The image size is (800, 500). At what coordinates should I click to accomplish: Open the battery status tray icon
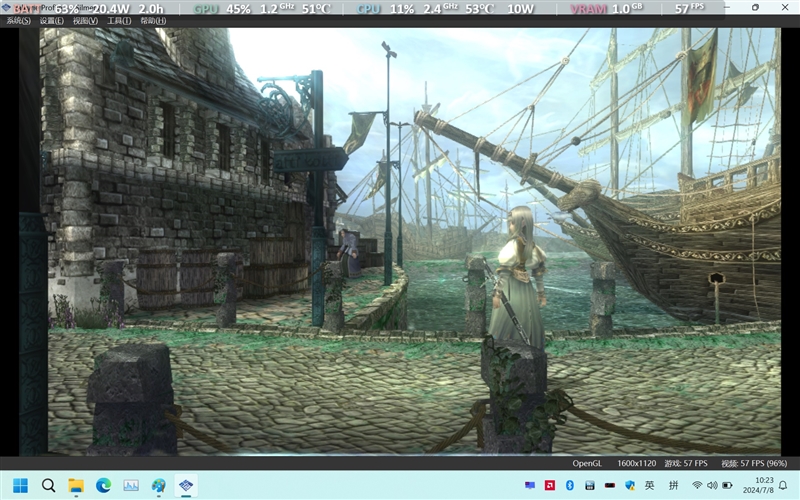(x=728, y=485)
